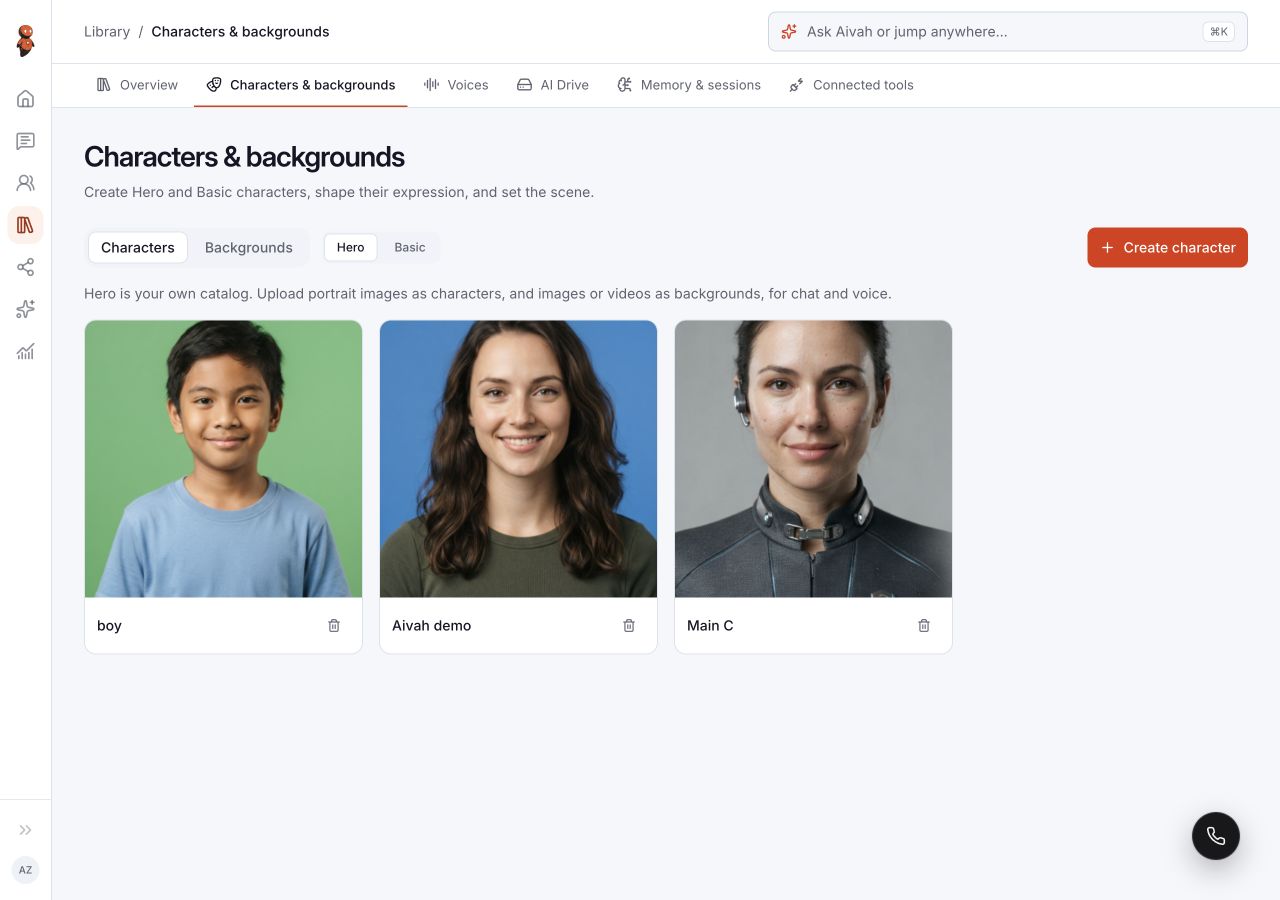This screenshot has width=1280, height=900.
Task: Open the chat messages sidebar icon
Action: click(x=26, y=141)
